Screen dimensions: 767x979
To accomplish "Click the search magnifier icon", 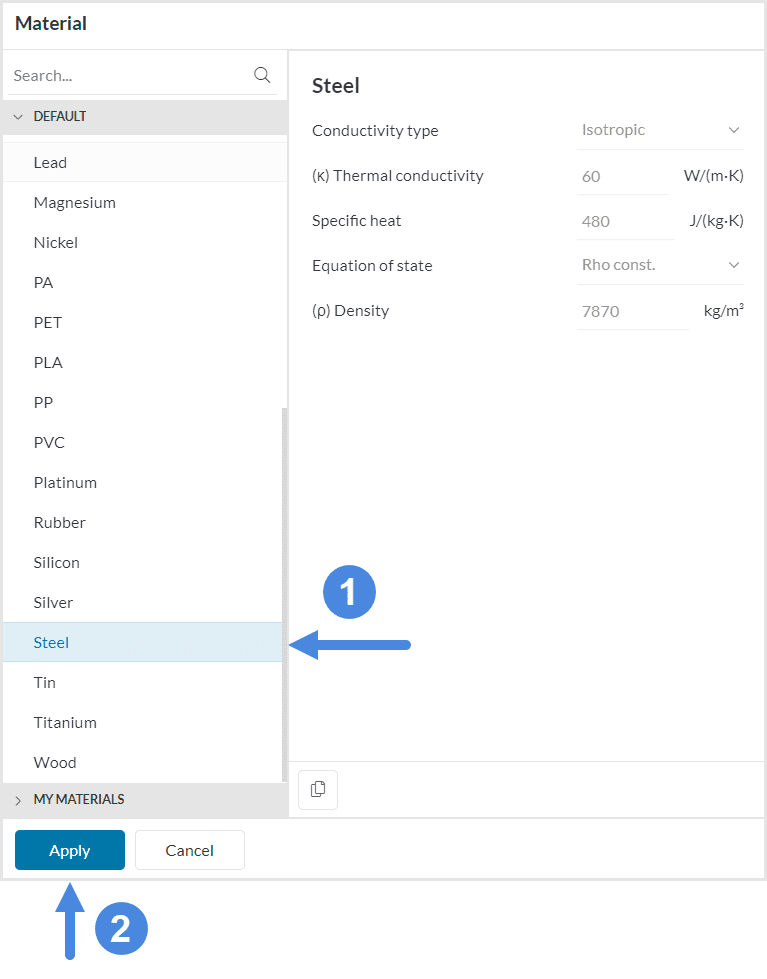I will (262, 75).
